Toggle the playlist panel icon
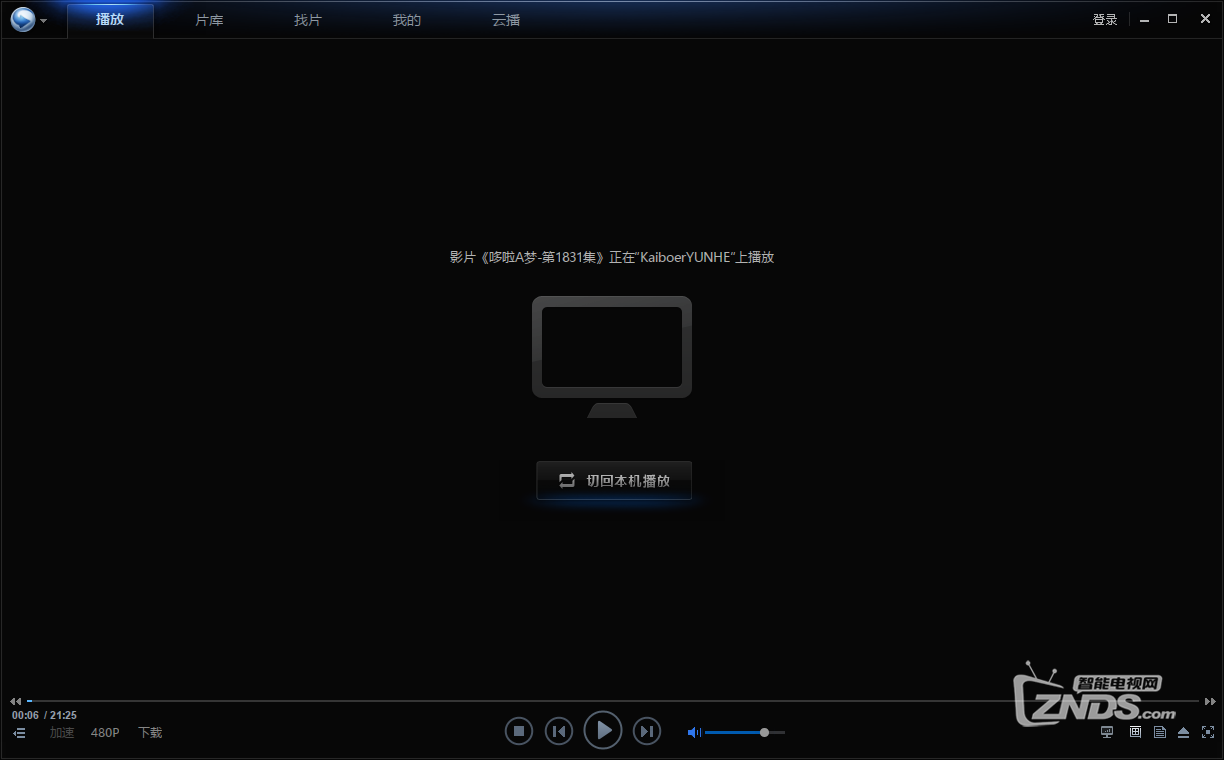Screen dimensions: 1224x760 click(20, 733)
